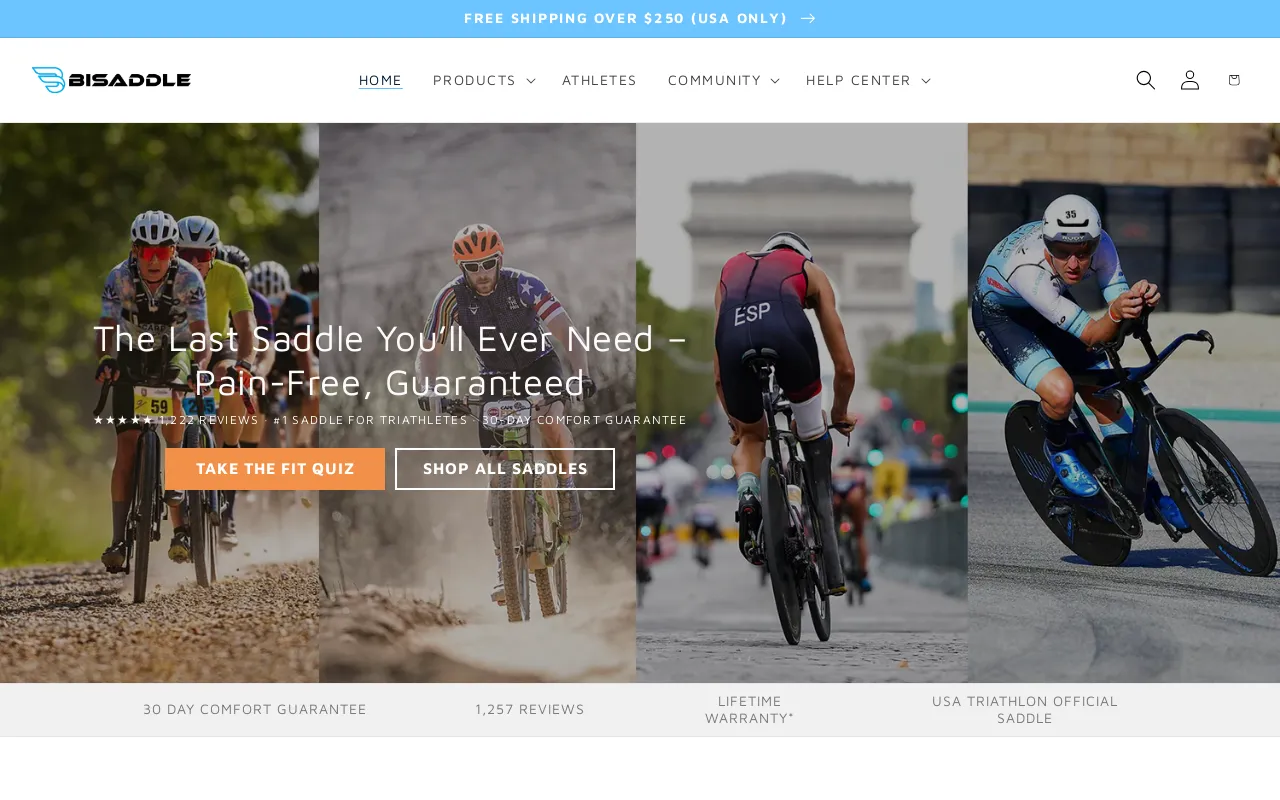Click the BiSaddle logo
This screenshot has width=1280, height=800.
coord(111,80)
